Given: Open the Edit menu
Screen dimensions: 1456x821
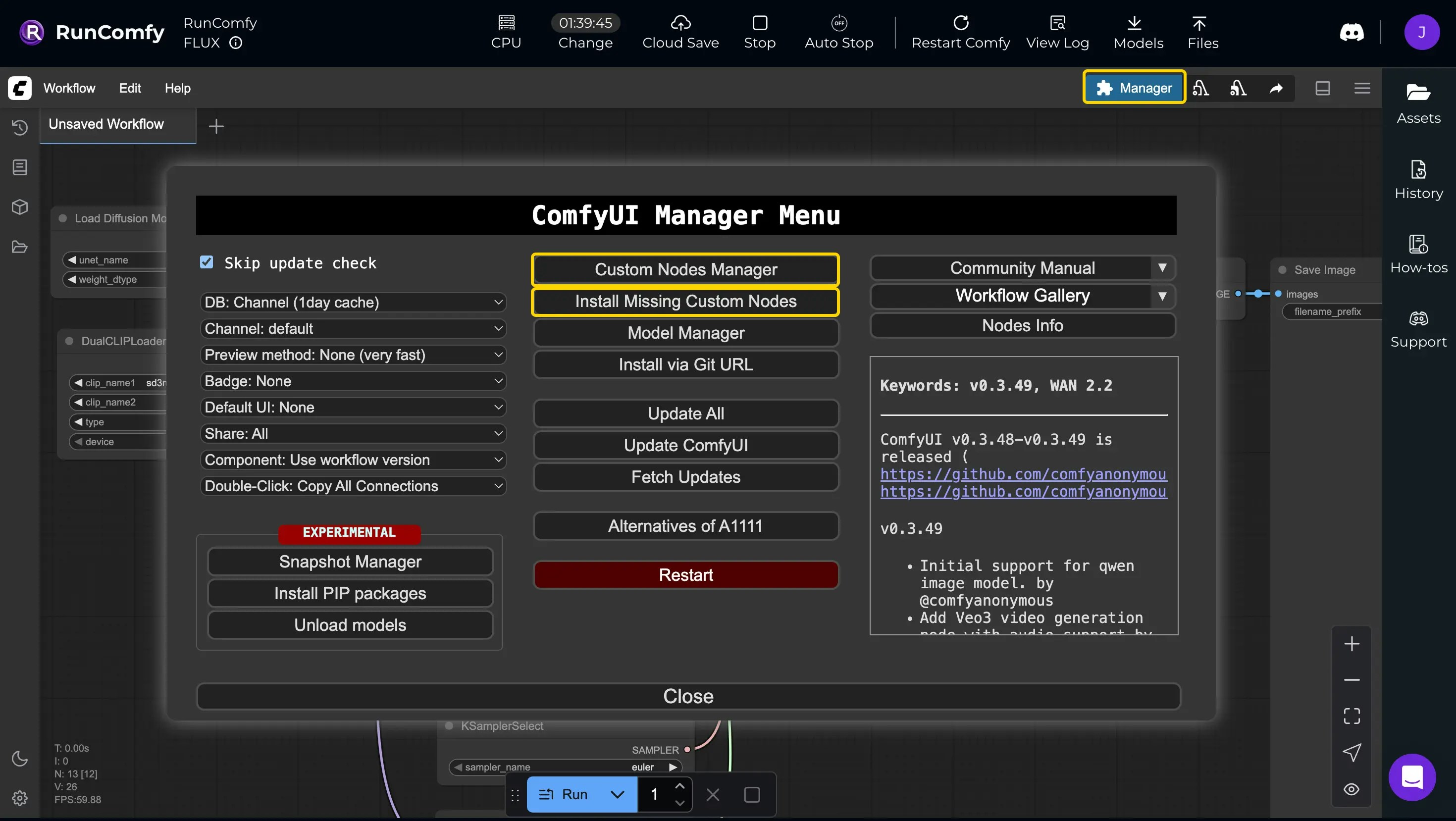Looking at the screenshot, I should [130, 88].
